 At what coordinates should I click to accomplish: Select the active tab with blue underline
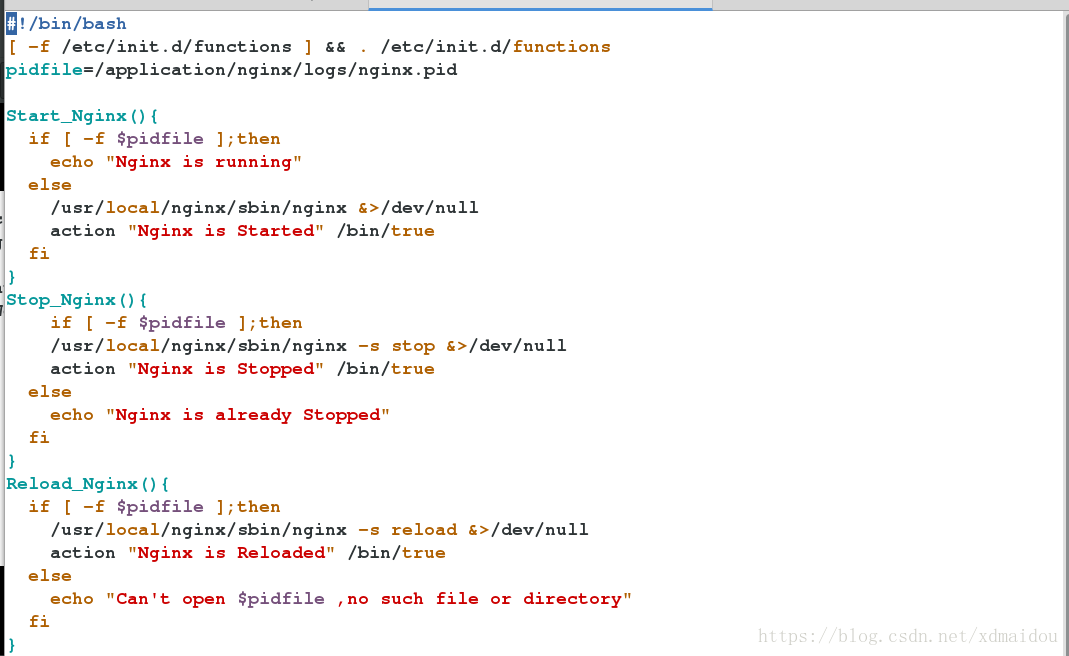[540, 5]
